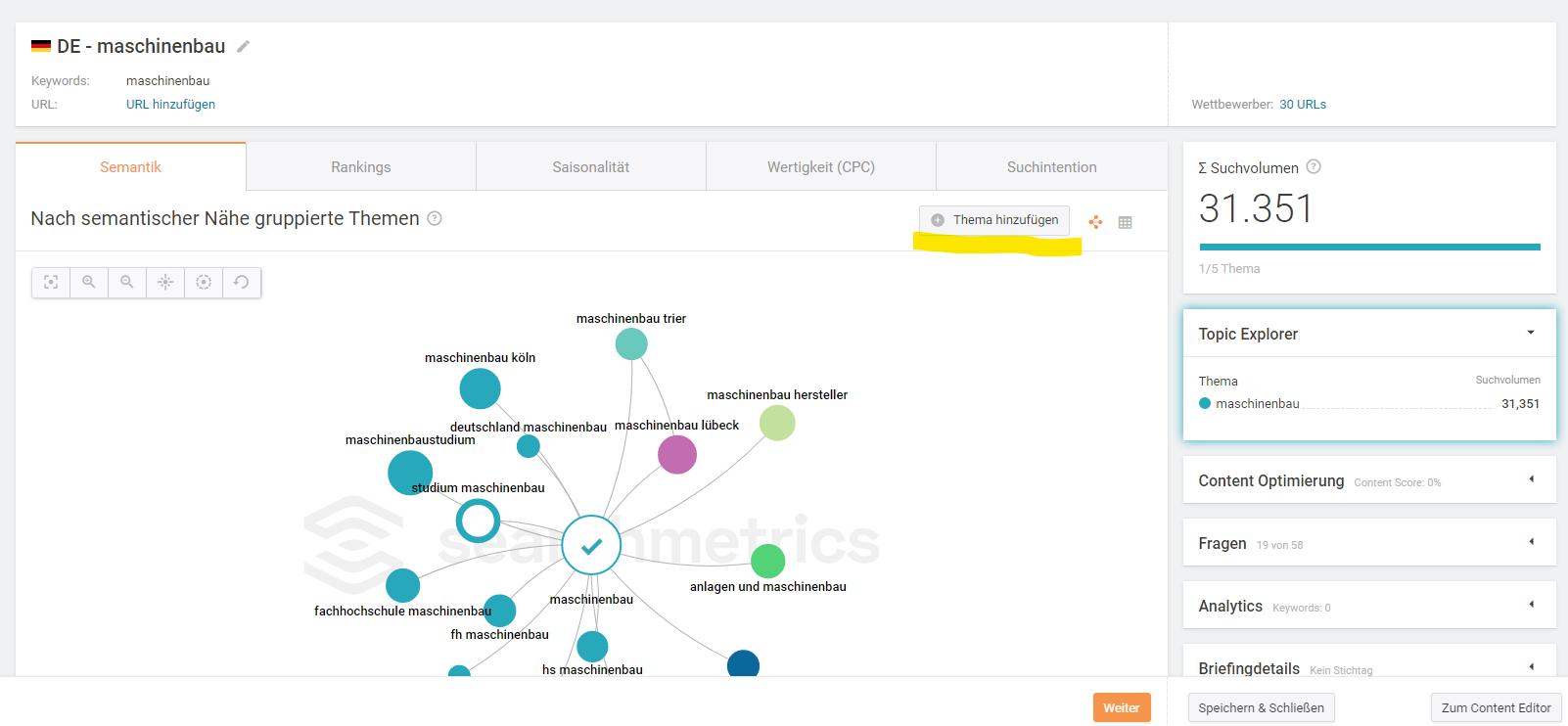
Task: Select the dark blue node at graph bottom
Action: tap(744, 663)
